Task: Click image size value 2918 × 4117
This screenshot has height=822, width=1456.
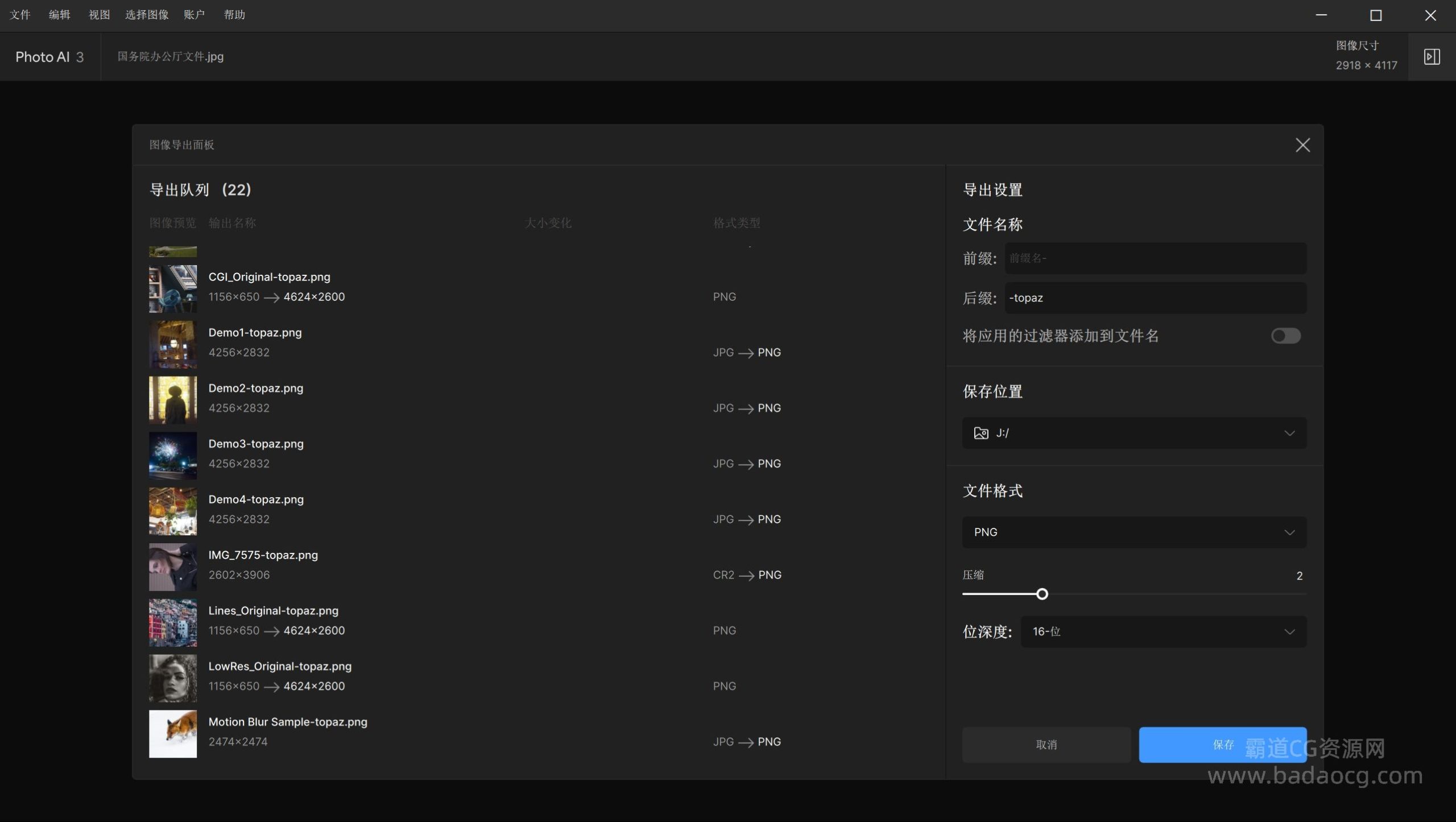Action: pyautogui.click(x=1366, y=65)
